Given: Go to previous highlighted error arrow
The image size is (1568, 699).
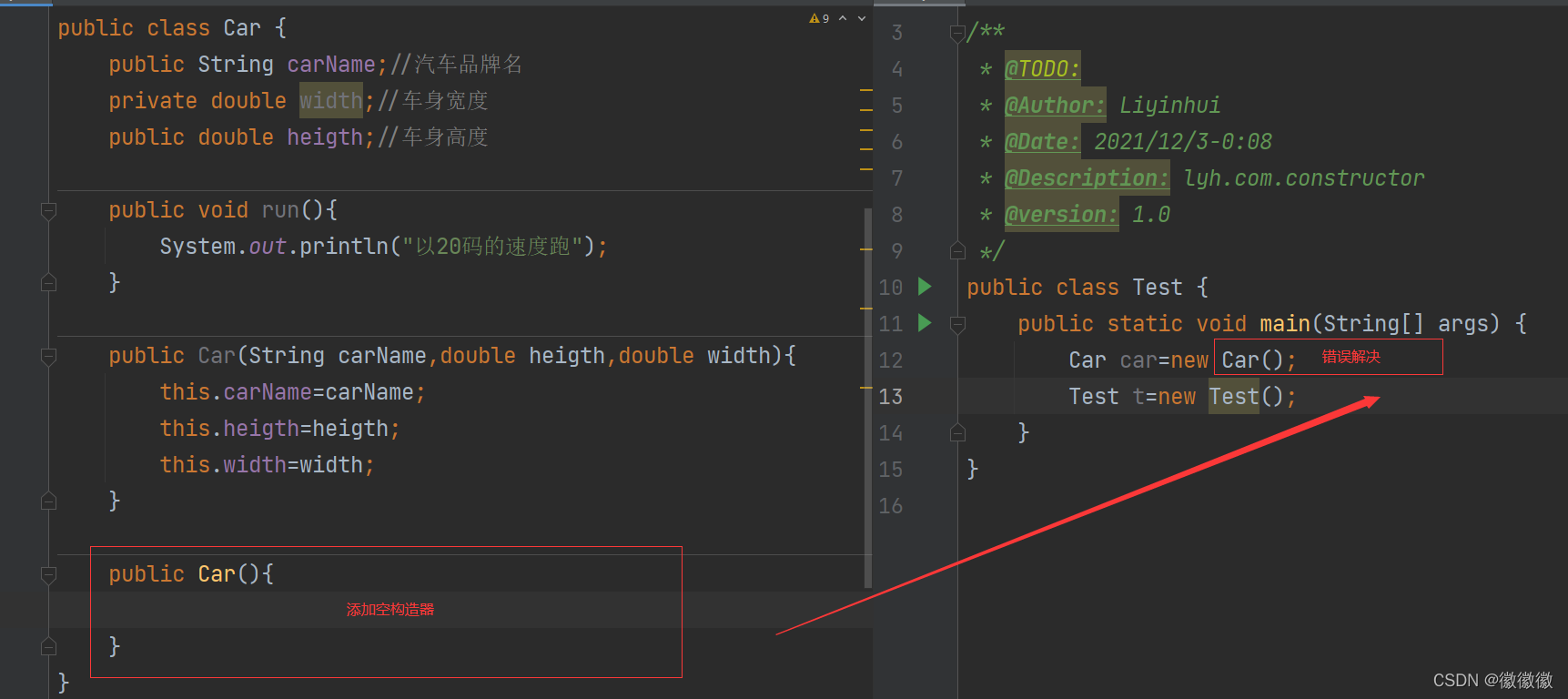Looking at the screenshot, I should tap(843, 18).
